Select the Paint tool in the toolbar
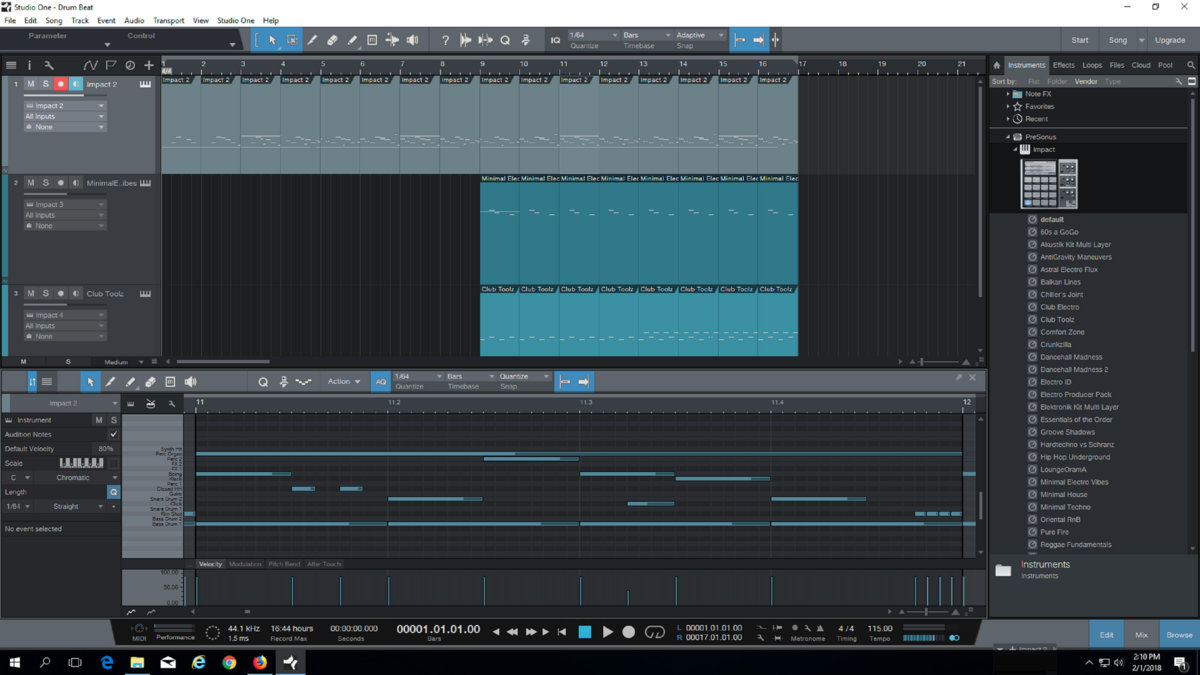1200x675 pixels. [352, 40]
